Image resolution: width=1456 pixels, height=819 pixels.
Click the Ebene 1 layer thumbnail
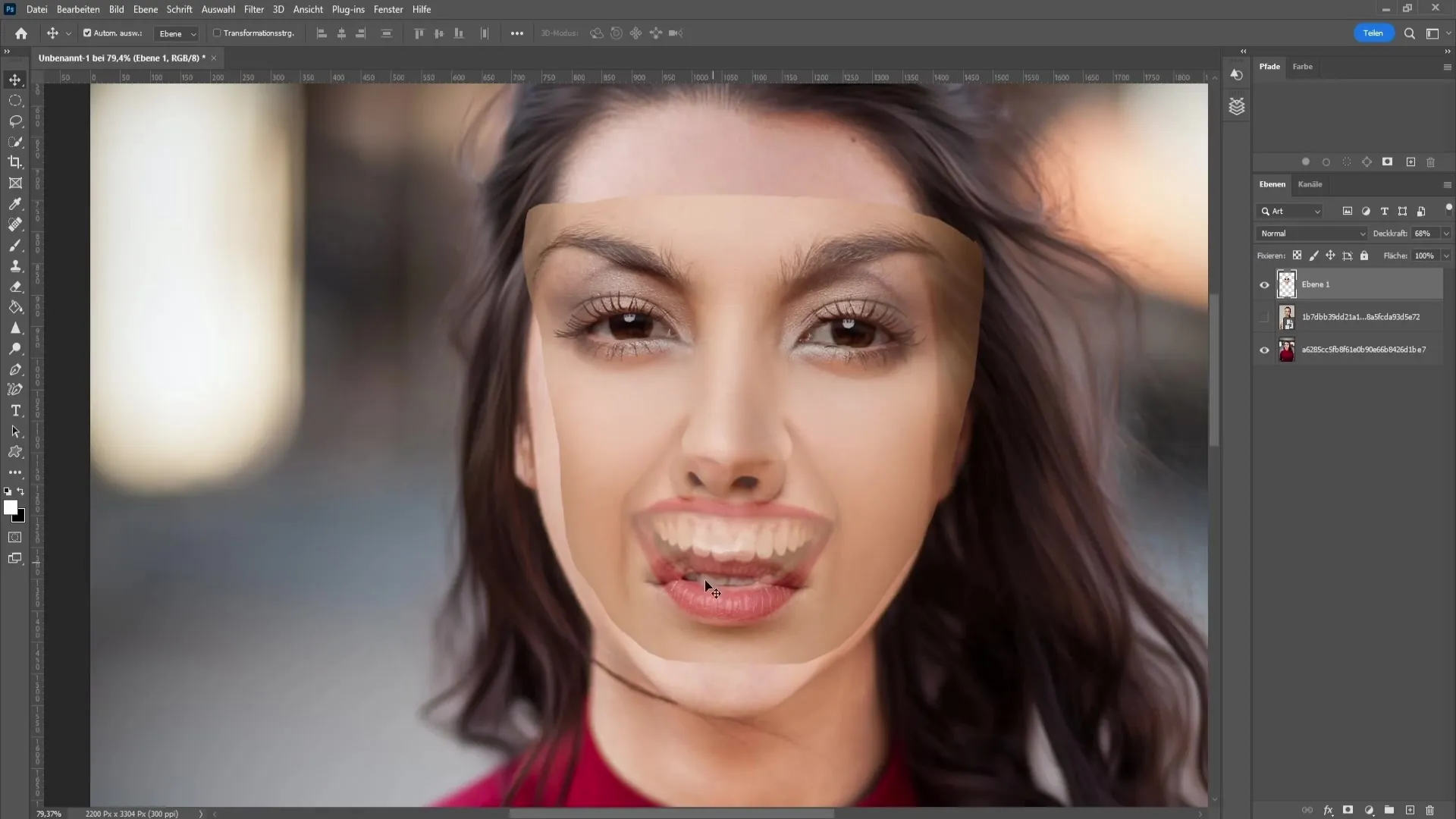tap(1287, 283)
